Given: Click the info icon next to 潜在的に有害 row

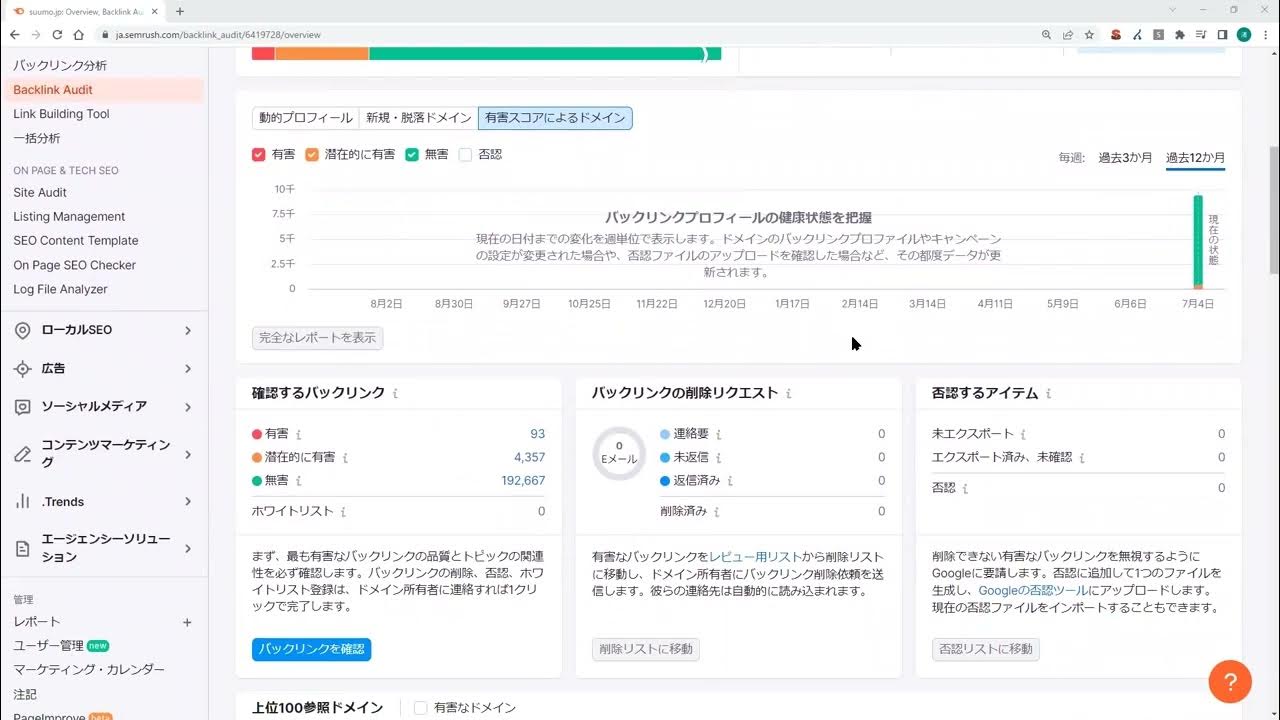Looking at the screenshot, I should (345, 458).
